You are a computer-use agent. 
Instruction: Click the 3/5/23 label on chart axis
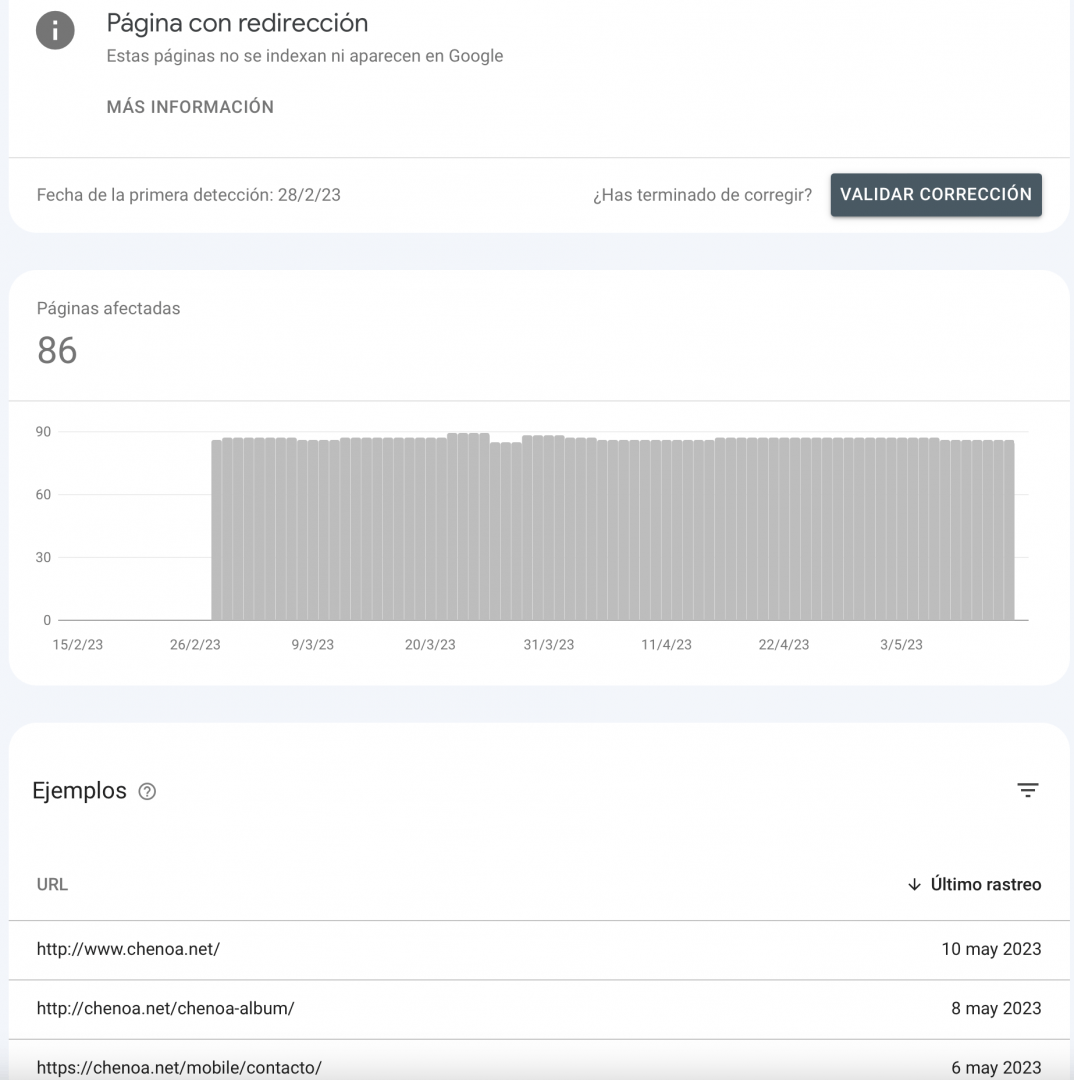pyautogui.click(x=901, y=645)
